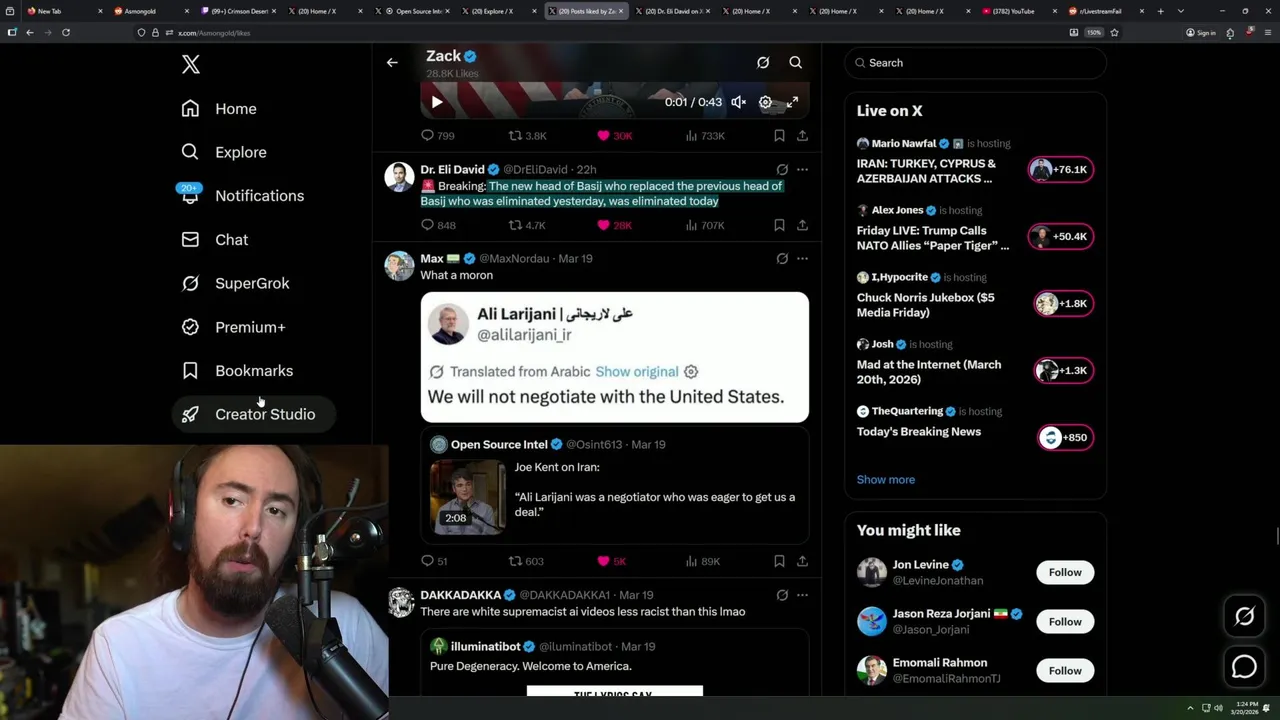Click Grok icon on DAKKADAKKA post
This screenshot has width=1280, height=720.
coord(782,595)
